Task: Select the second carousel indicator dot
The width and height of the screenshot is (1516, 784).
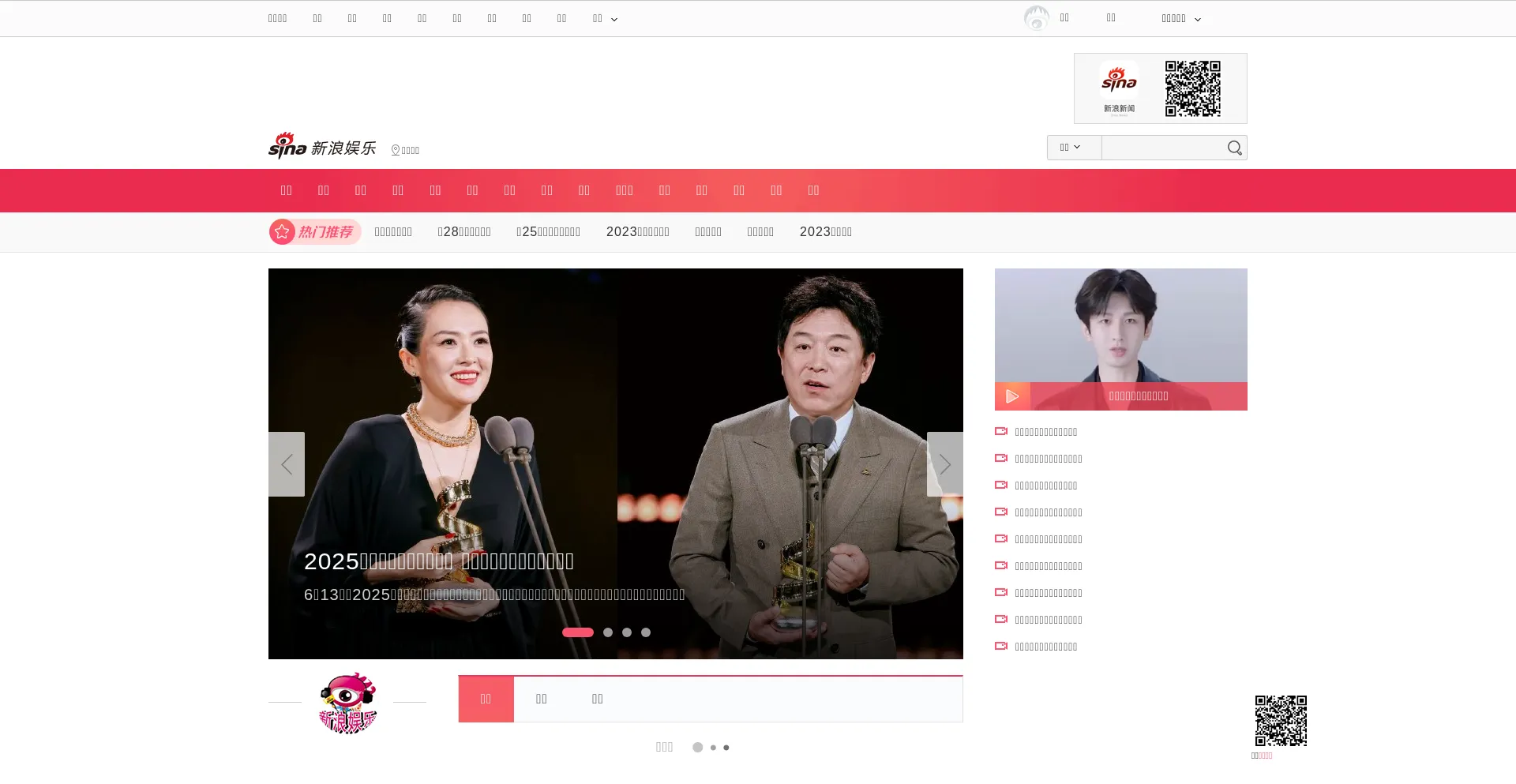Action: (x=608, y=632)
